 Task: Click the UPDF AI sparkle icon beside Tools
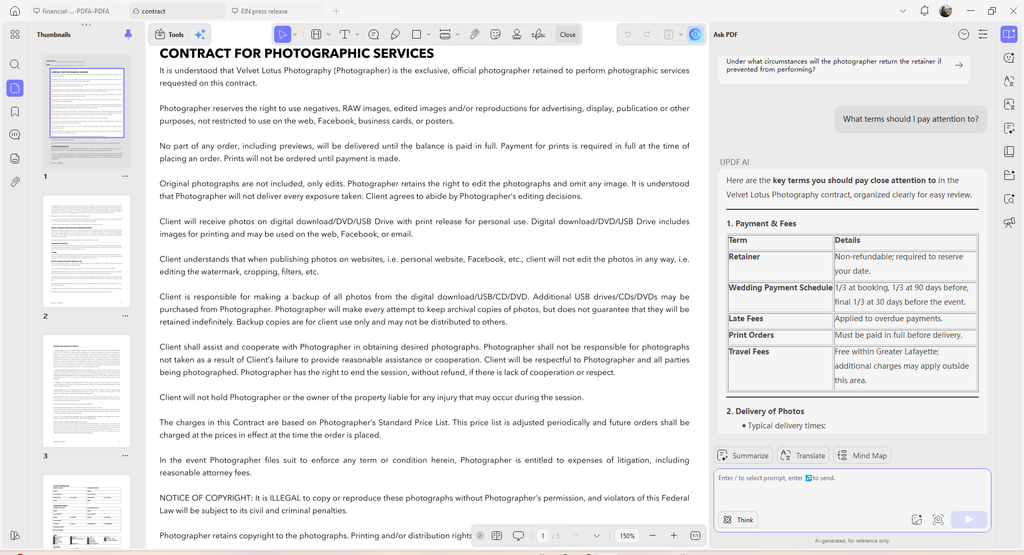click(x=200, y=35)
